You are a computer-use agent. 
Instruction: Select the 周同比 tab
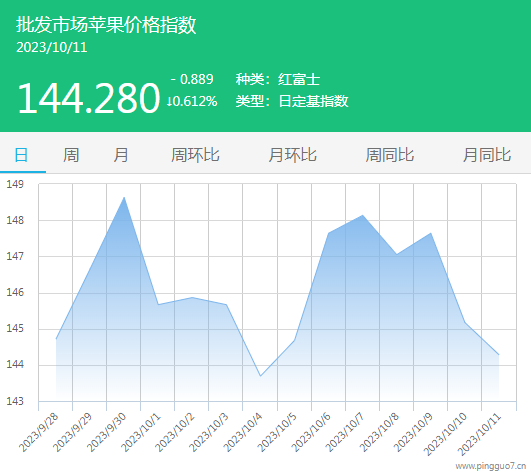click(390, 155)
